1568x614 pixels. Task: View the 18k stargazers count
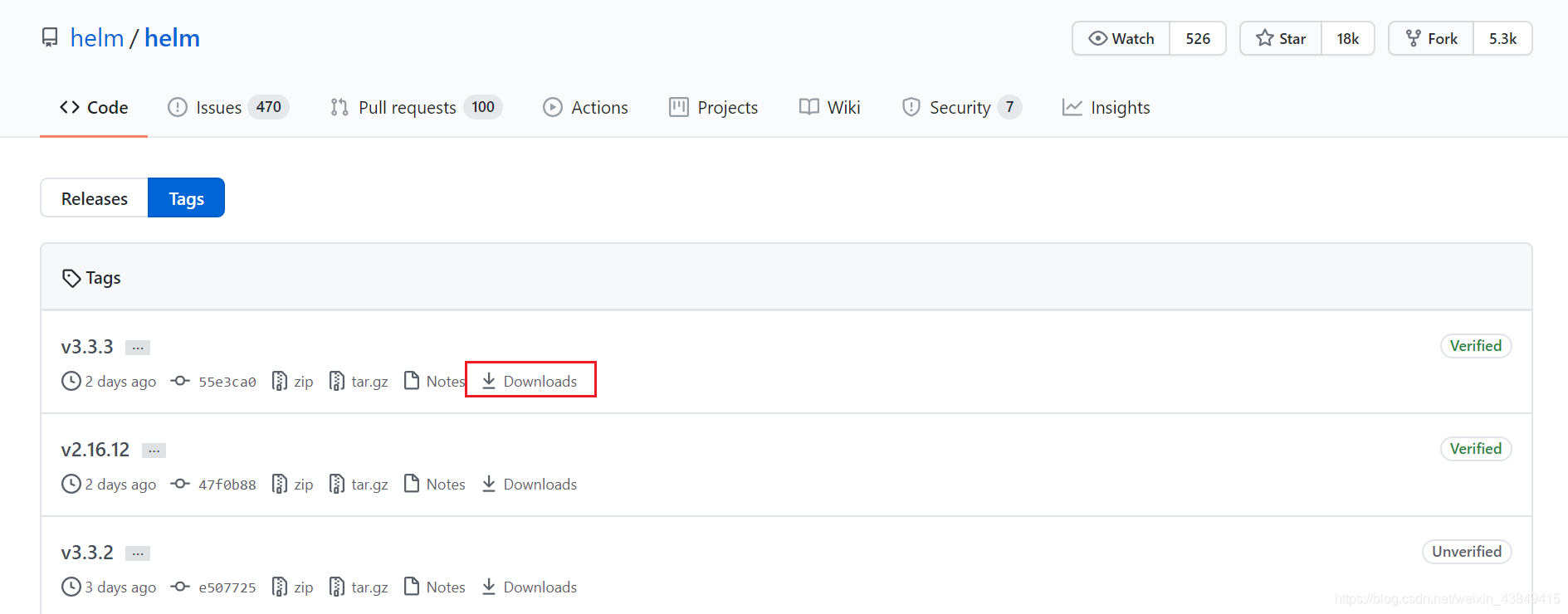[1348, 38]
